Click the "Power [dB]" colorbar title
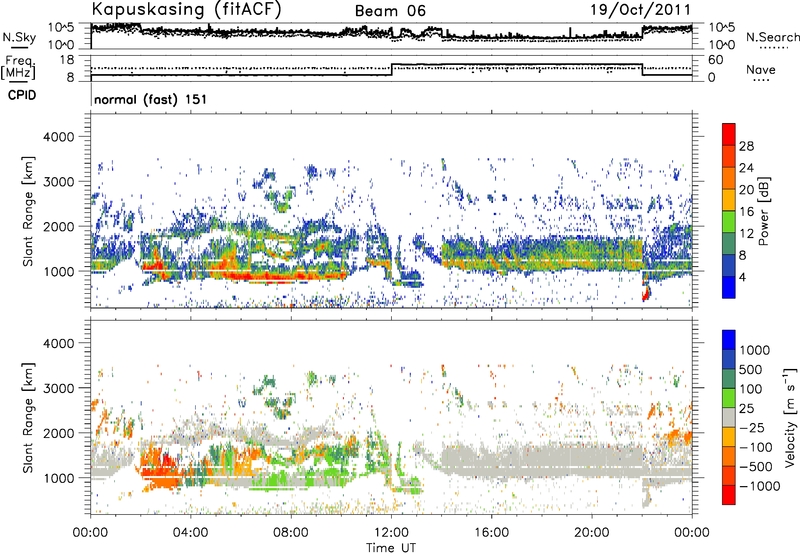This screenshot has width=800, height=554. click(x=763, y=211)
